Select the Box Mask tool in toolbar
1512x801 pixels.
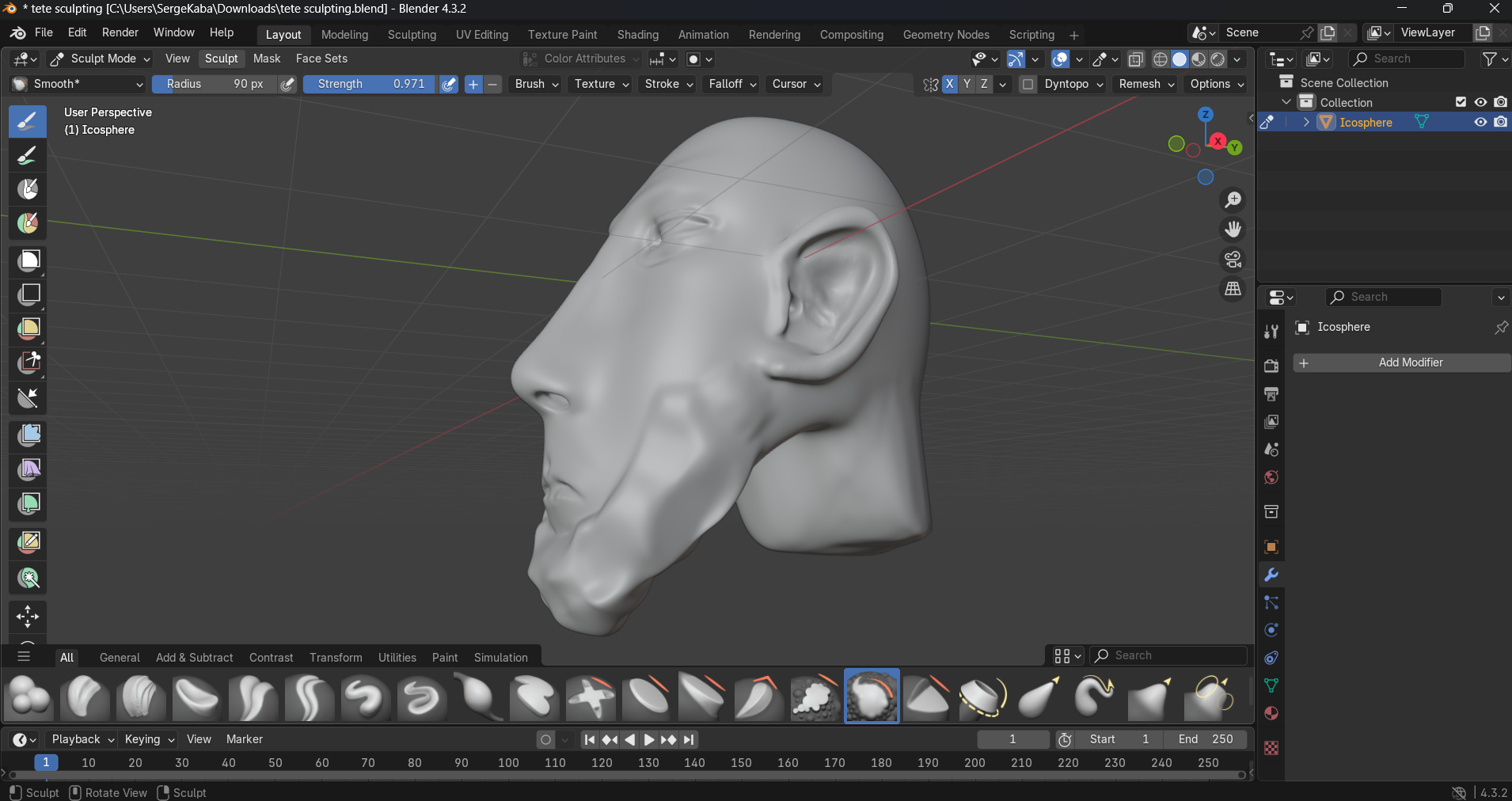(28, 260)
